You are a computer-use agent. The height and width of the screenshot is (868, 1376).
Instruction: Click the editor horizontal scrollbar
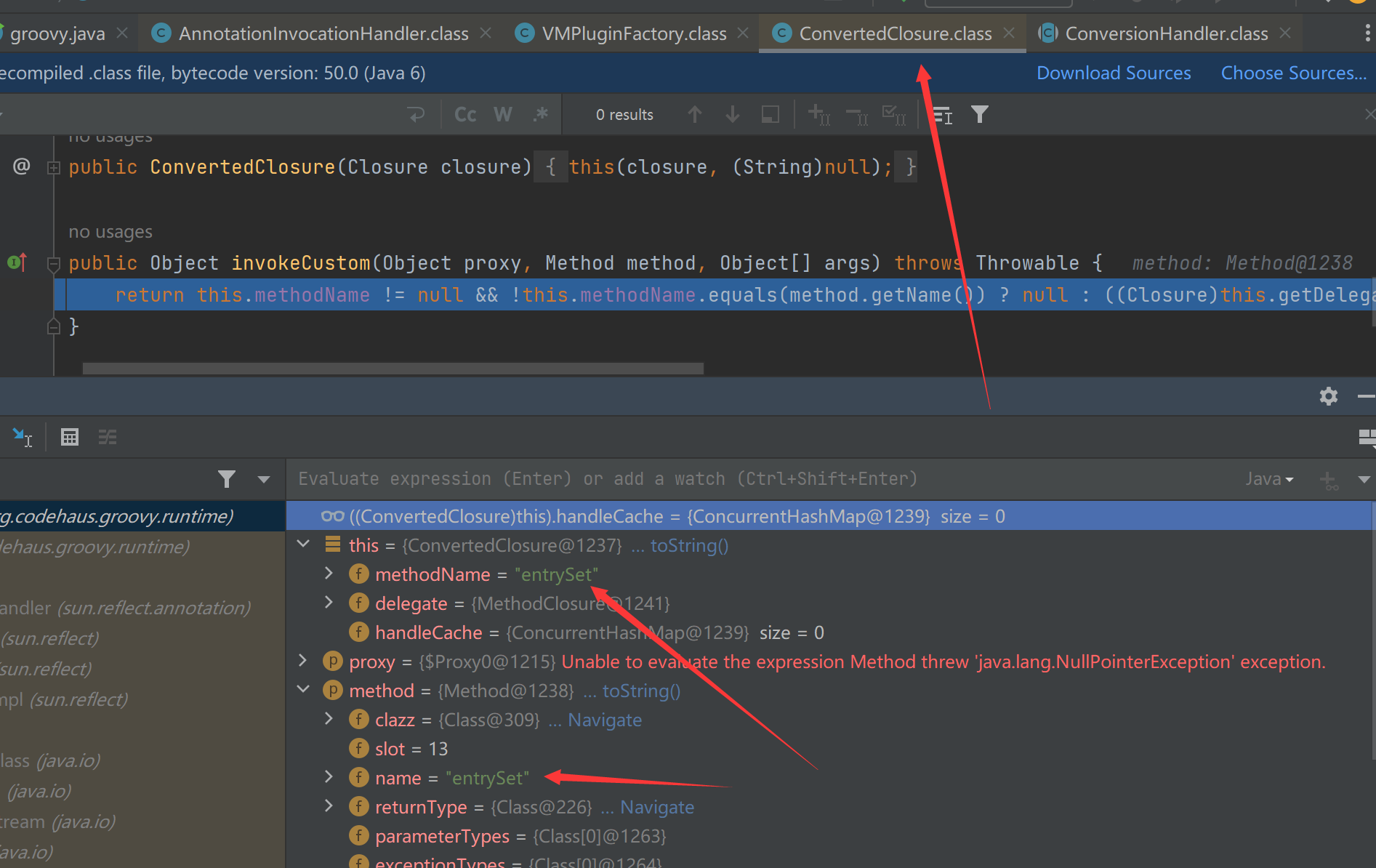click(x=393, y=369)
